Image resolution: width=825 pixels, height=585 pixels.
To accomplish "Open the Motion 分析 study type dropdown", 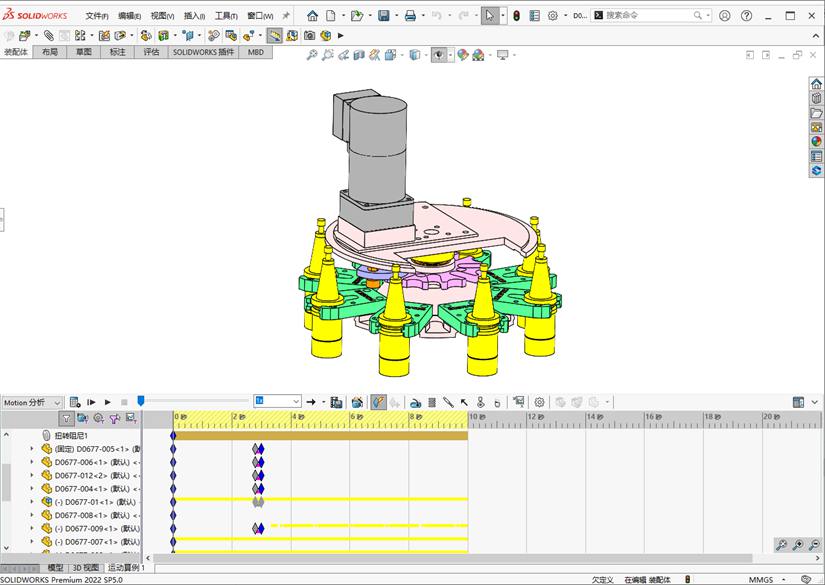I will click(32, 402).
